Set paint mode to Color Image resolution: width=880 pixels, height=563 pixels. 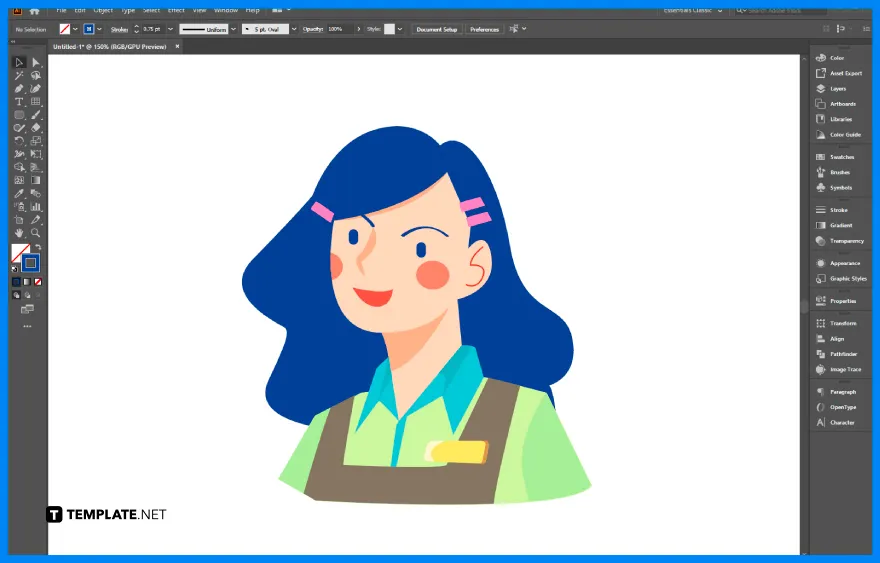point(16,282)
